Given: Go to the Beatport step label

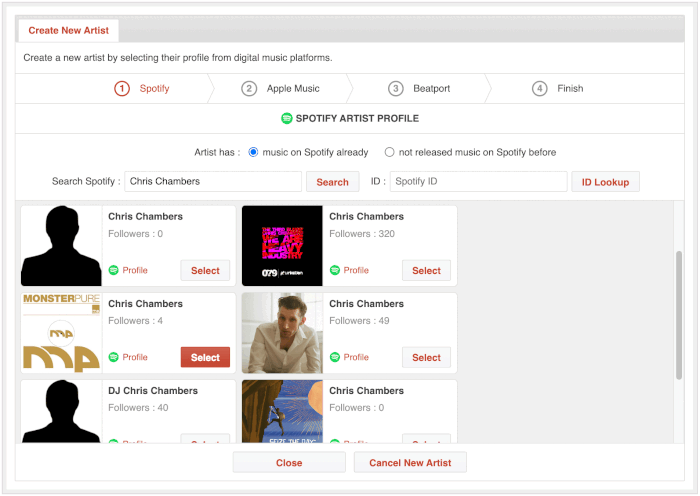Looking at the screenshot, I should click(x=432, y=88).
